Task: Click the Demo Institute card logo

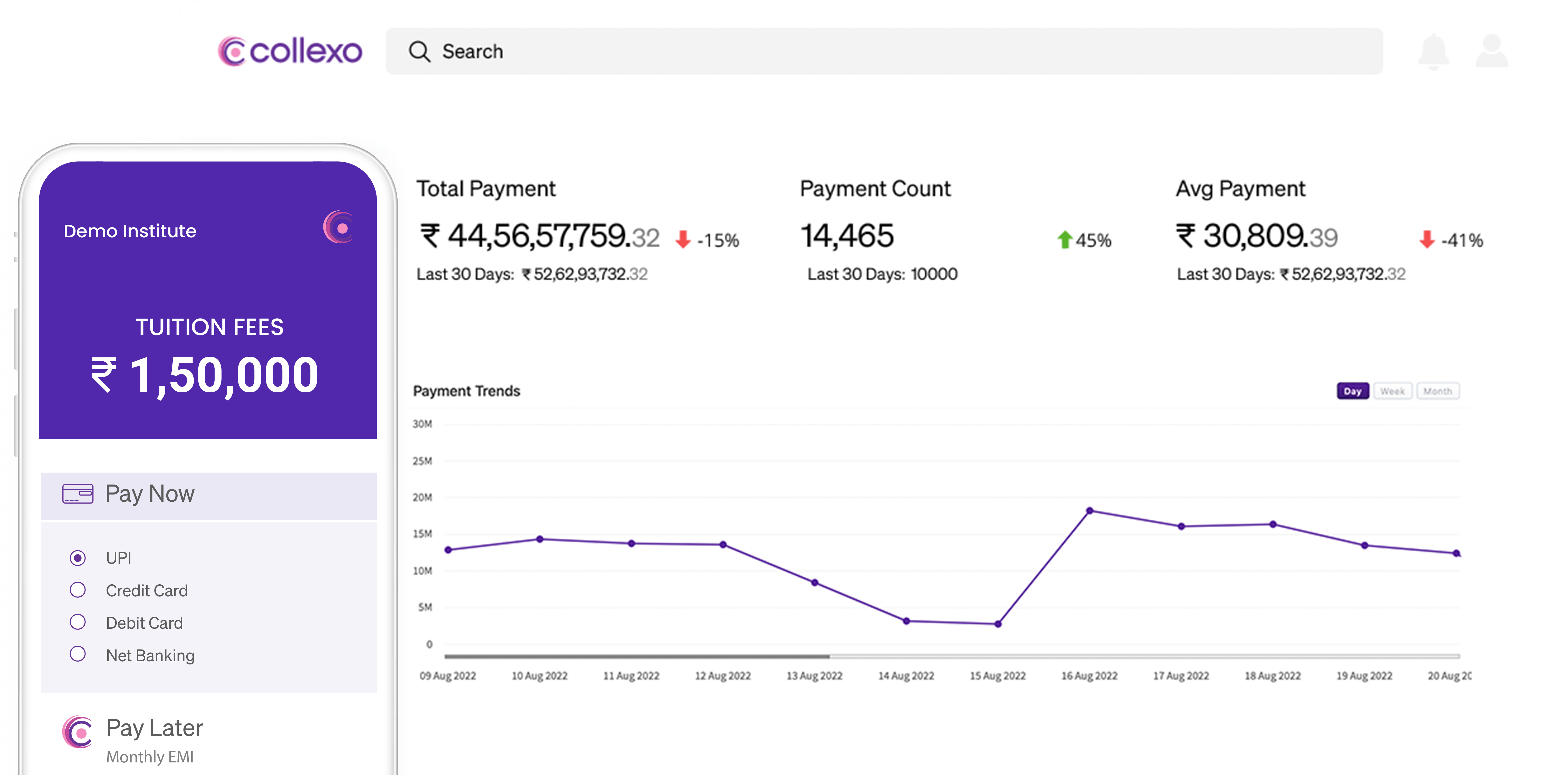Action: (340, 228)
